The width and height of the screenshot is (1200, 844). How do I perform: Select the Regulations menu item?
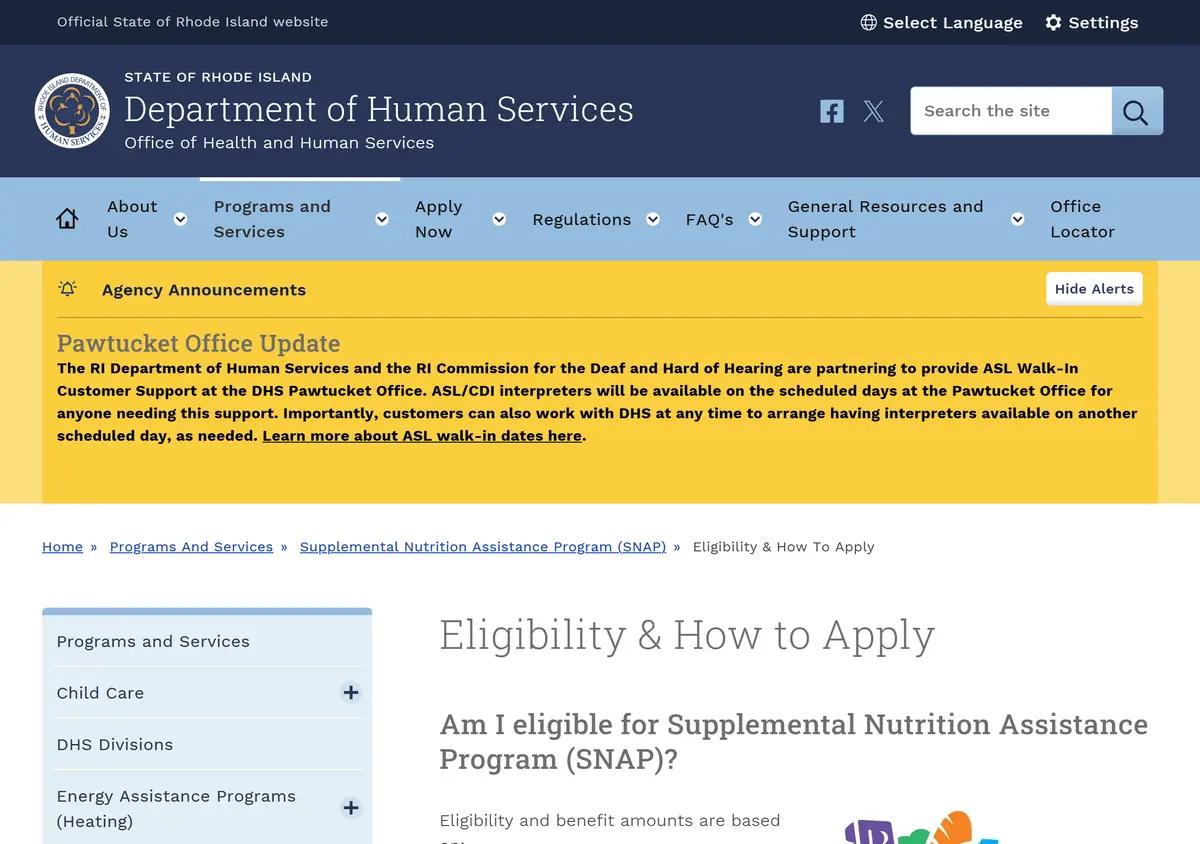581,219
